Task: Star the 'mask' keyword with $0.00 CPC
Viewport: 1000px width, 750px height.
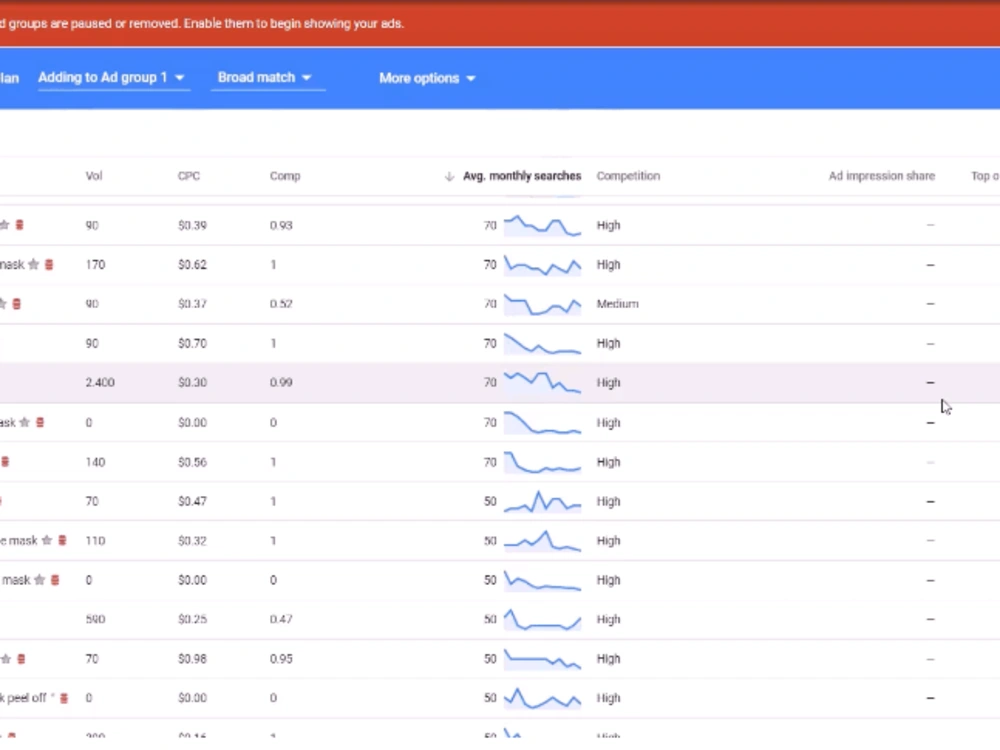Action: [40, 580]
